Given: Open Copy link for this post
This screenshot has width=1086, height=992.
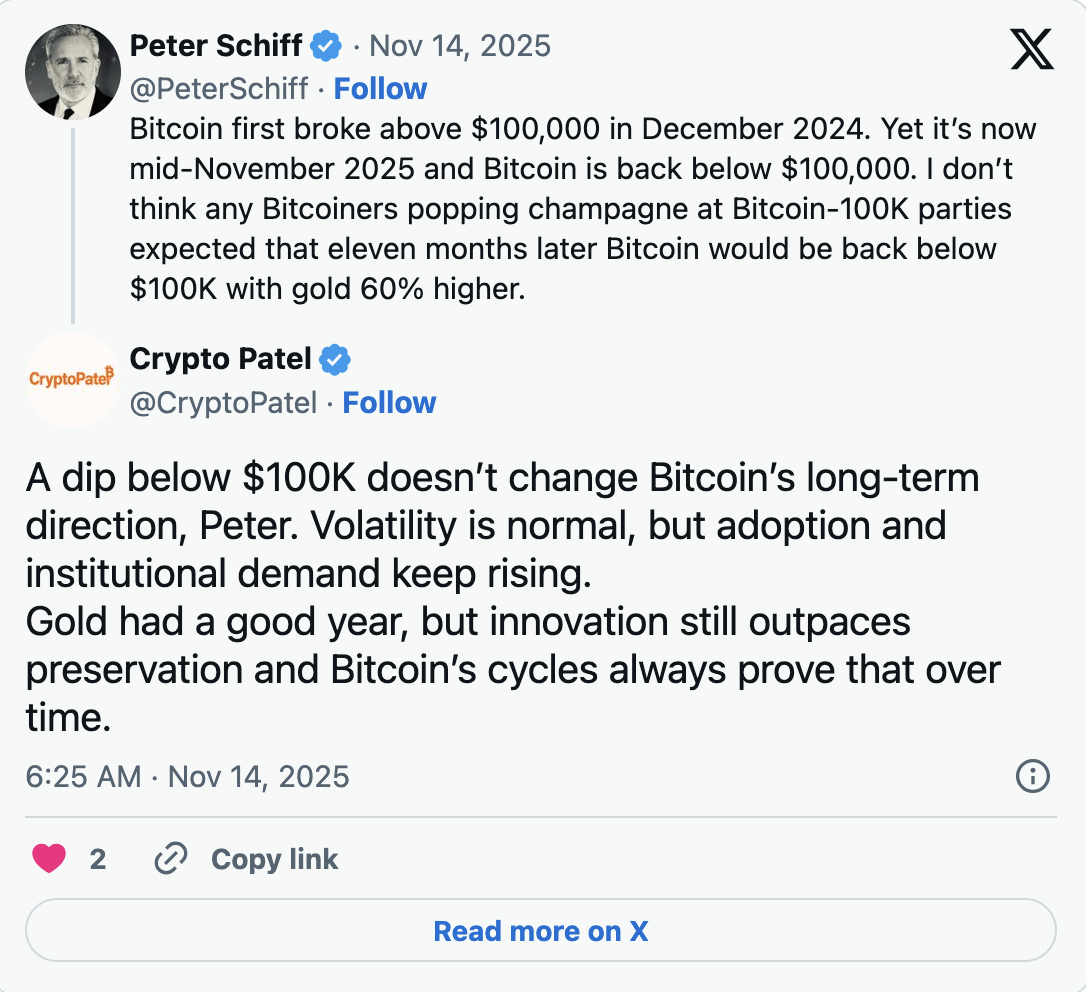Looking at the screenshot, I should [x=273, y=858].
